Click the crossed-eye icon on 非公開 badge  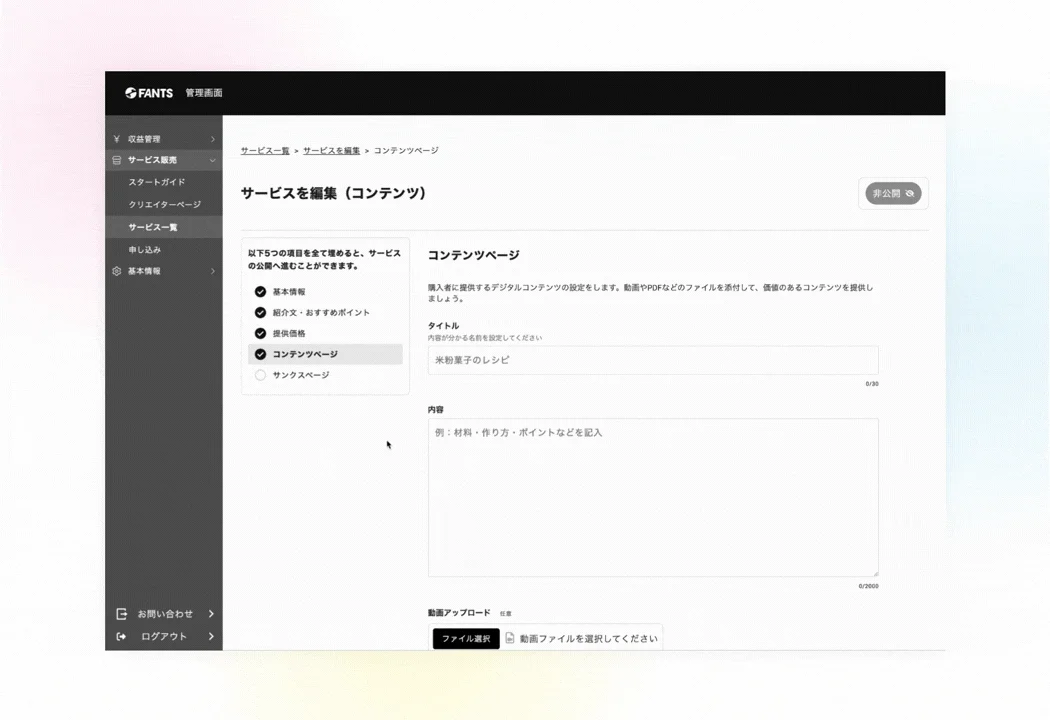coord(909,193)
